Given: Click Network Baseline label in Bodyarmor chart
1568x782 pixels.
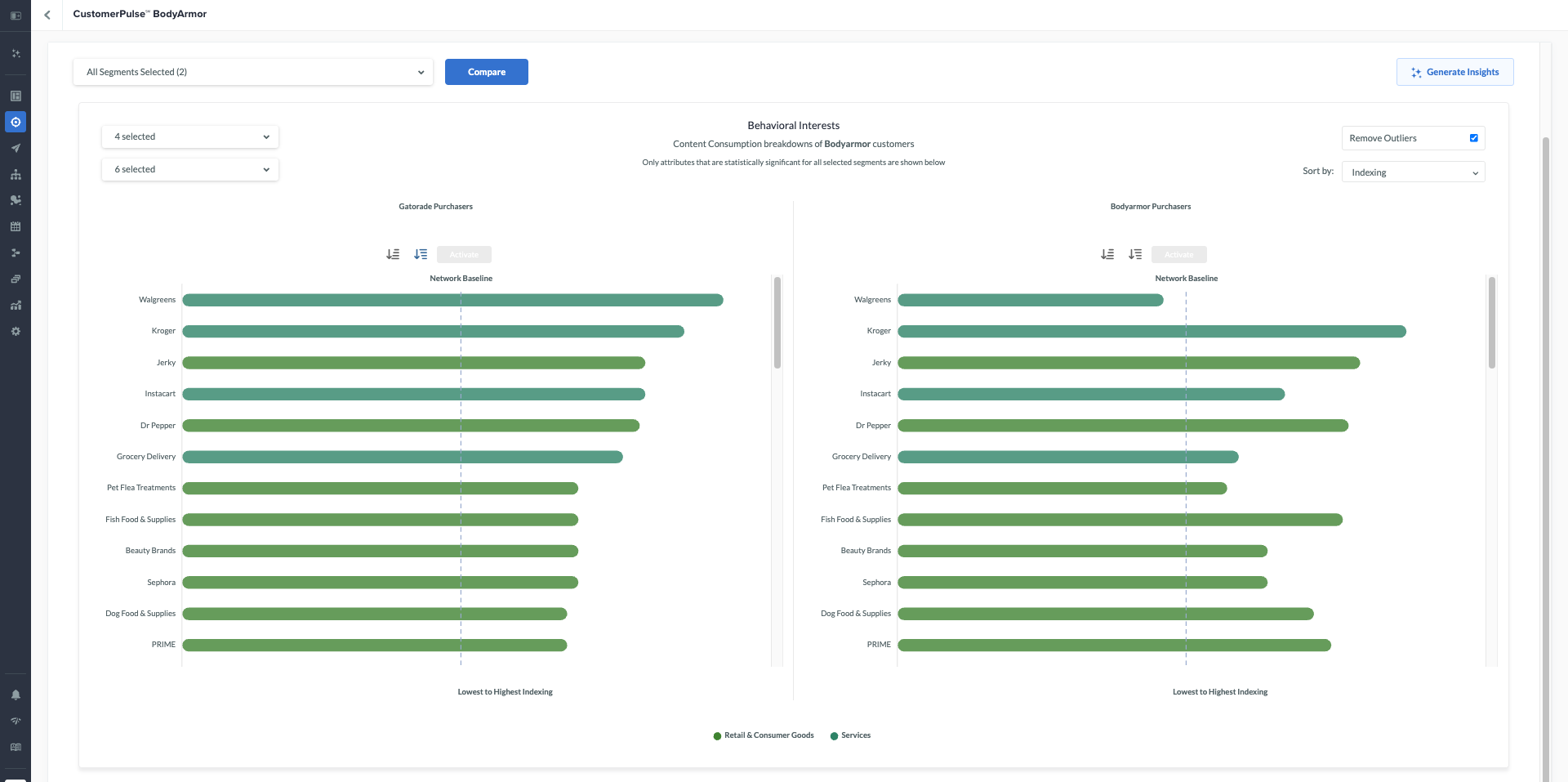Looking at the screenshot, I should point(1187,279).
